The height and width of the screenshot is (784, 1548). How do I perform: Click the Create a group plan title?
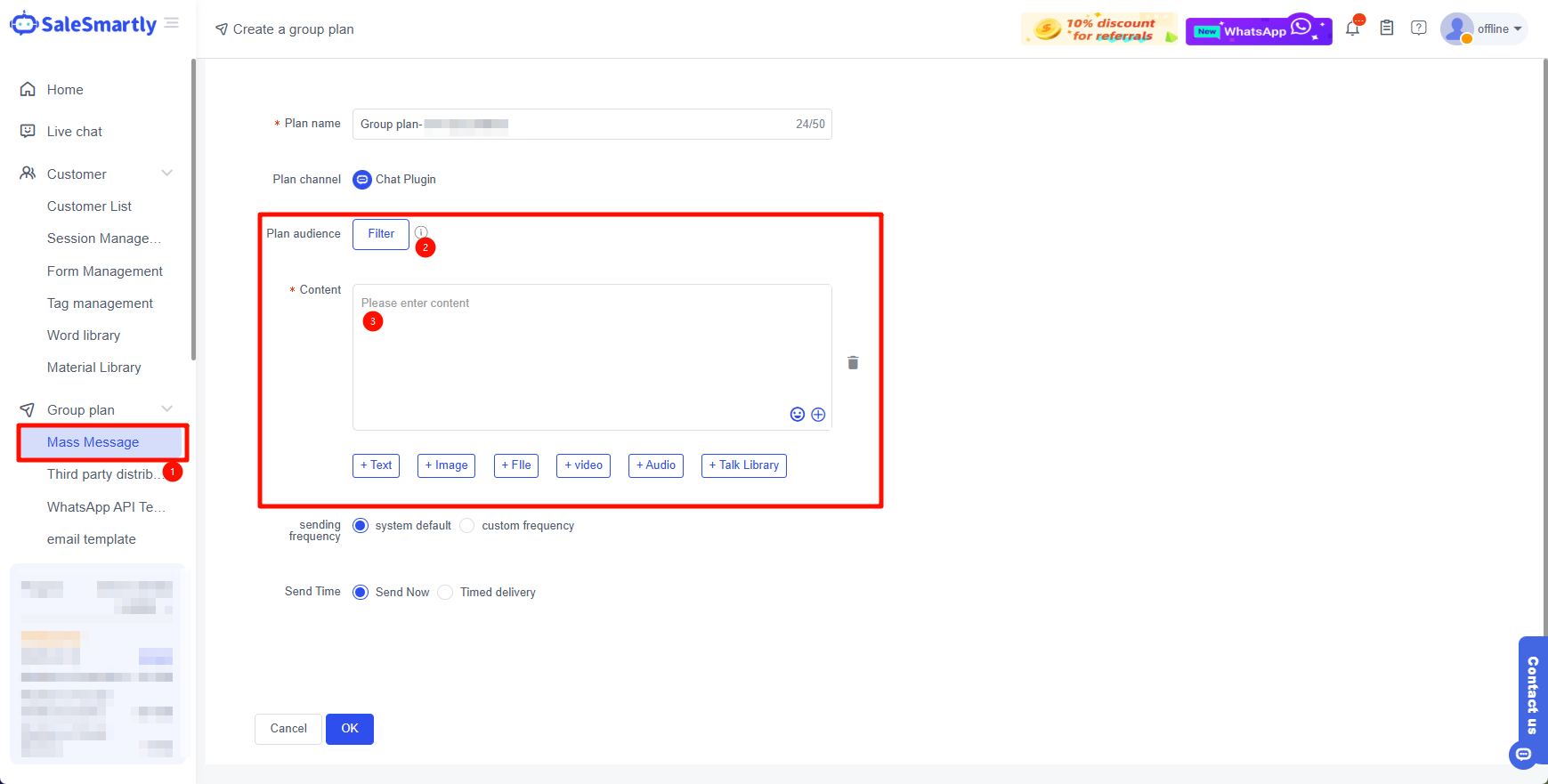pos(294,29)
